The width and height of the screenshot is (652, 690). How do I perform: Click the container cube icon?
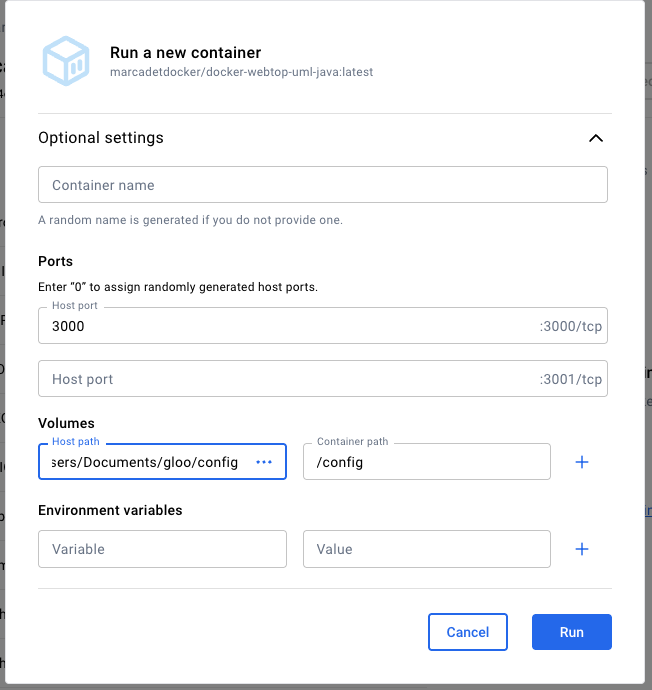tap(66, 60)
